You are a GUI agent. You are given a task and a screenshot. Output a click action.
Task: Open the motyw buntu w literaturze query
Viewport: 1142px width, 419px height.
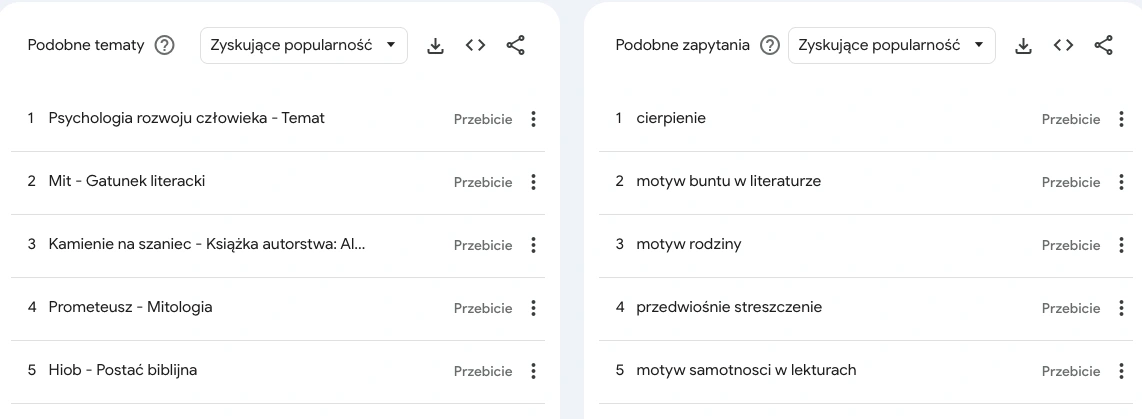(x=728, y=181)
